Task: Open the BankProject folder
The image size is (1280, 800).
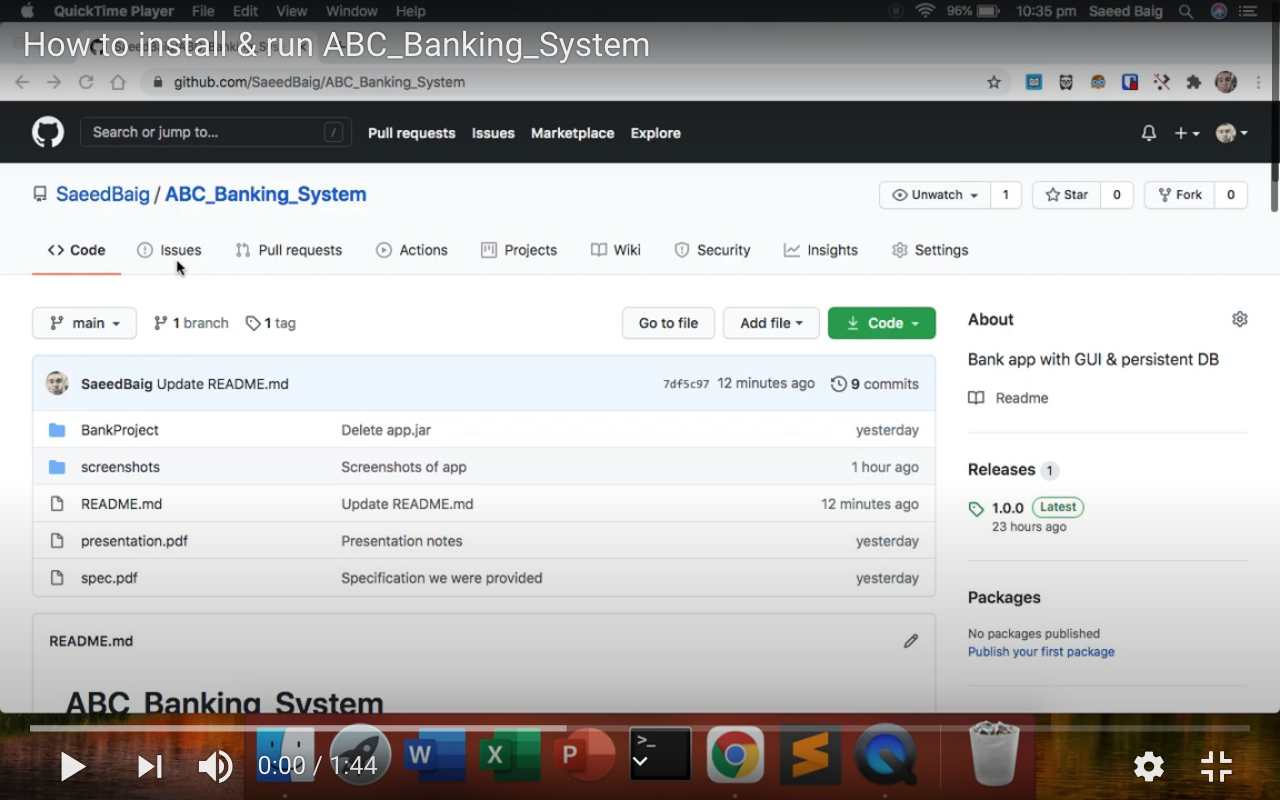Action: click(120, 430)
